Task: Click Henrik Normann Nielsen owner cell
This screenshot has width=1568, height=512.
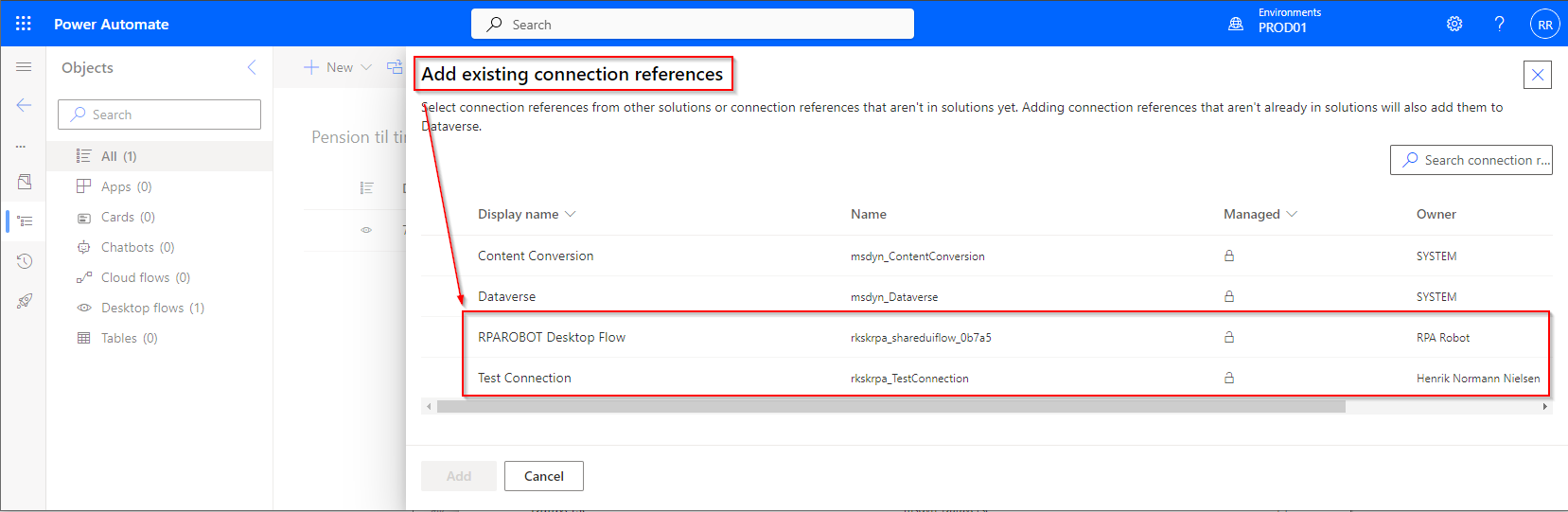Action: (x=1478, y=379)
